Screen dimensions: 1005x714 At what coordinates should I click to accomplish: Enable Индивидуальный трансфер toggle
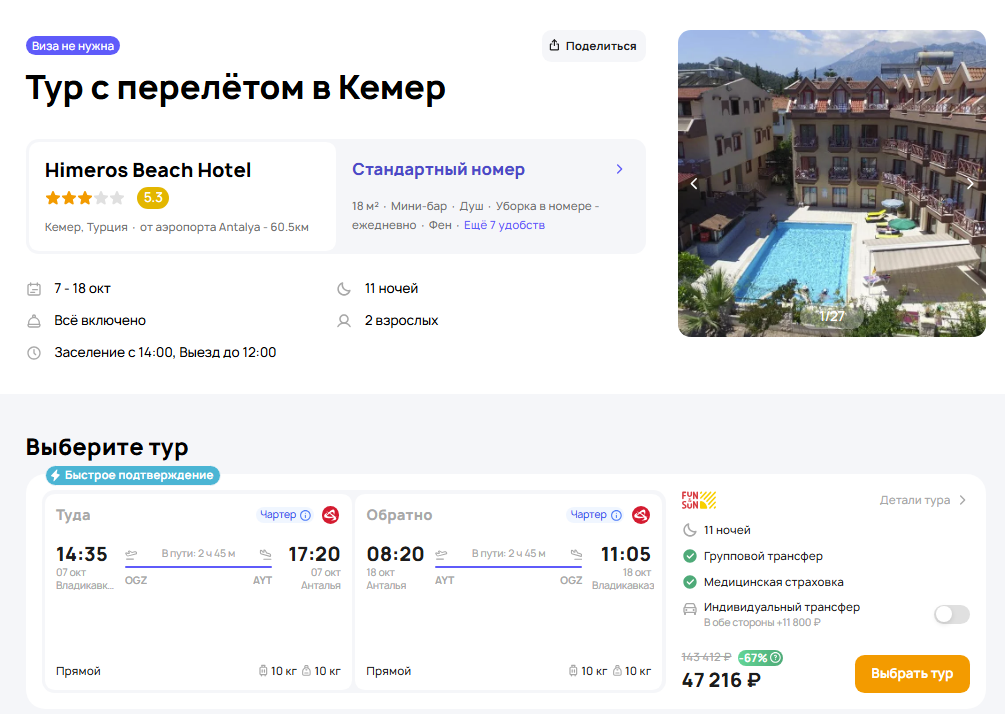click(x=951, y=614)
